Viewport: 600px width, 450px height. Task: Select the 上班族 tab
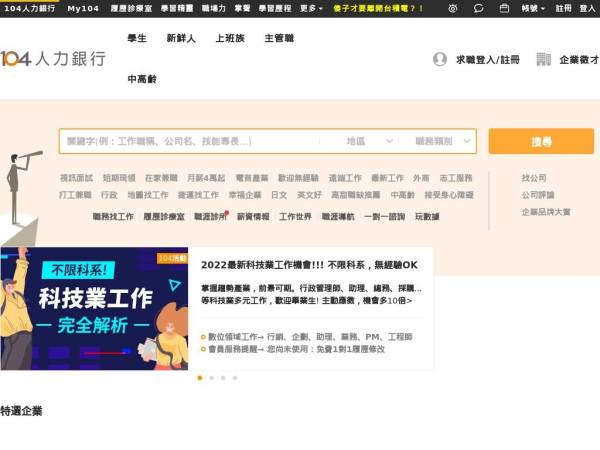point(230,38)
